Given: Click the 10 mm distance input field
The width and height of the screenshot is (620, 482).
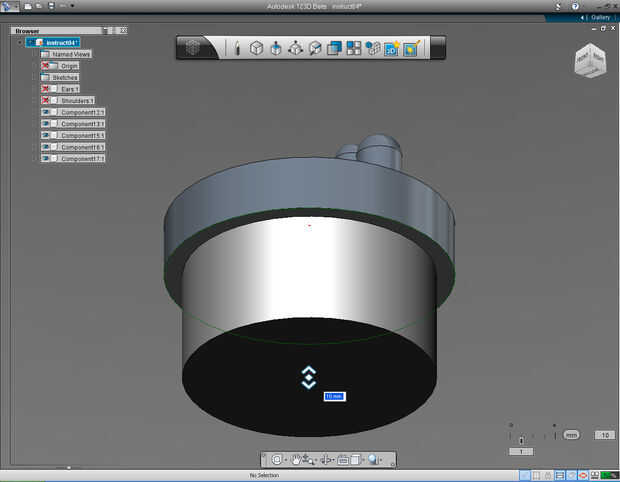Looking at the screenshot, I should 334,396.
